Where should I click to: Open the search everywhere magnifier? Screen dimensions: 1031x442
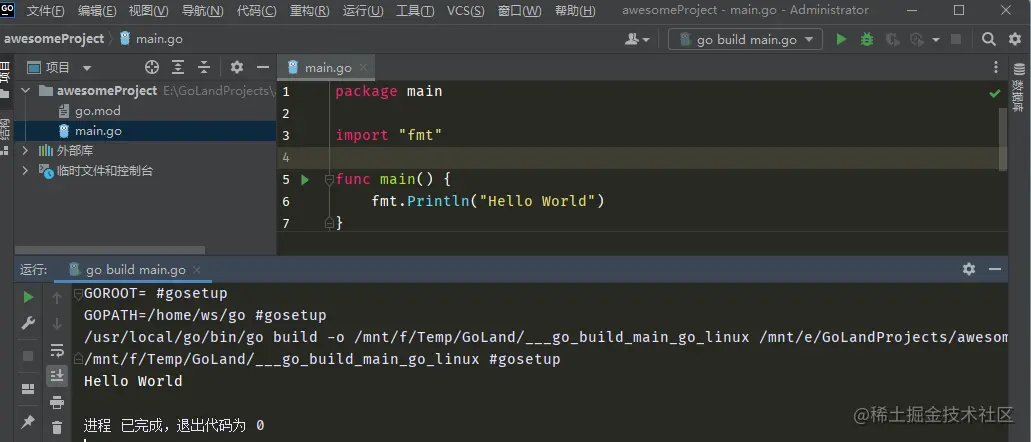point(988,39)
